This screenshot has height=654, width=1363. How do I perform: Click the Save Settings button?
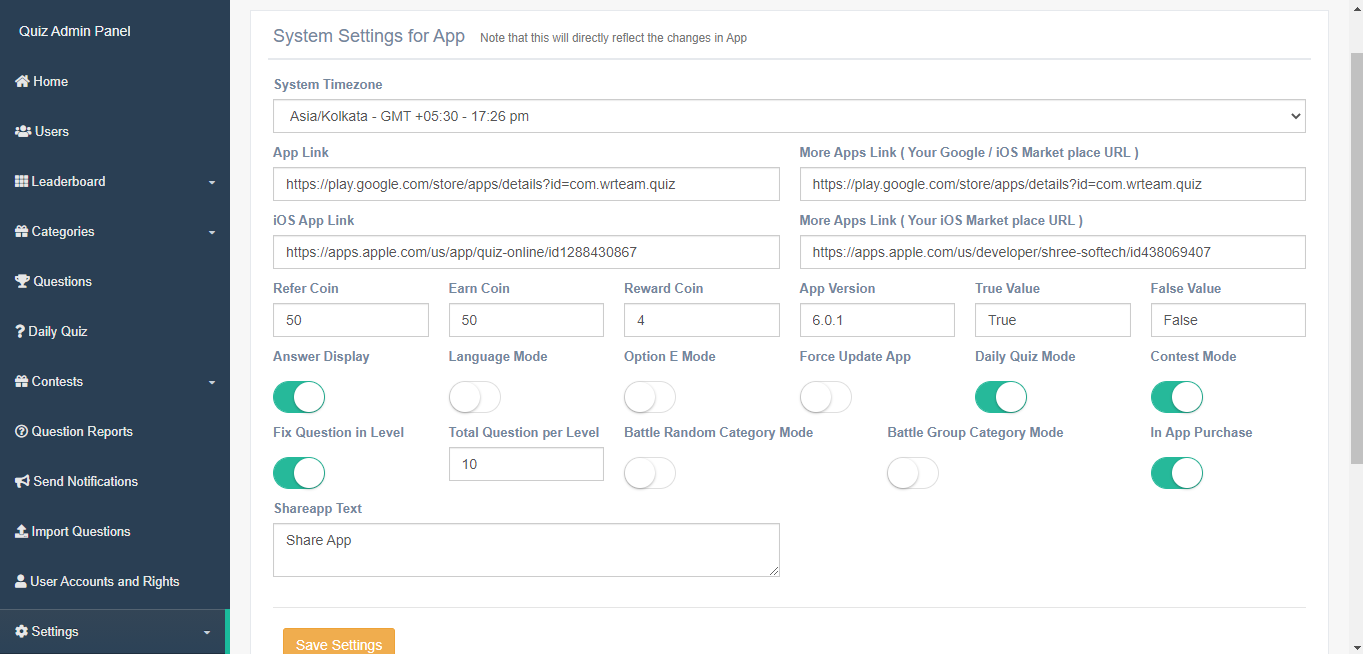[339, 642]
